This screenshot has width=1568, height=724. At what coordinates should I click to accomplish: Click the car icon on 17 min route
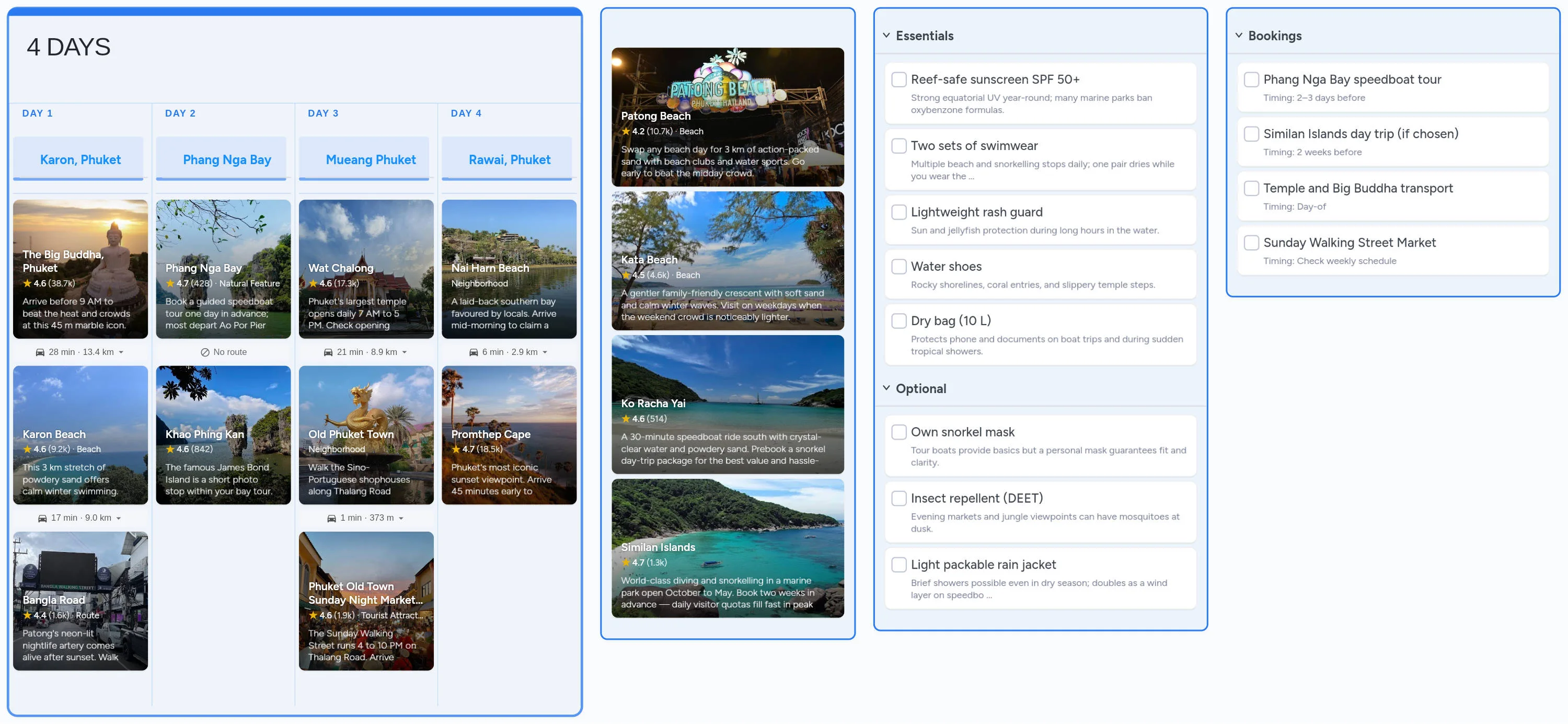(x=43, y=518)
